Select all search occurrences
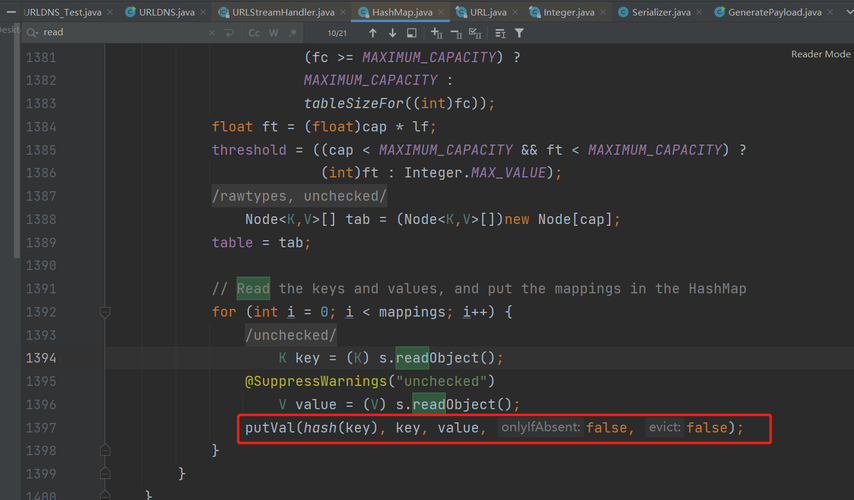854x500 pixels. [475, 33]
